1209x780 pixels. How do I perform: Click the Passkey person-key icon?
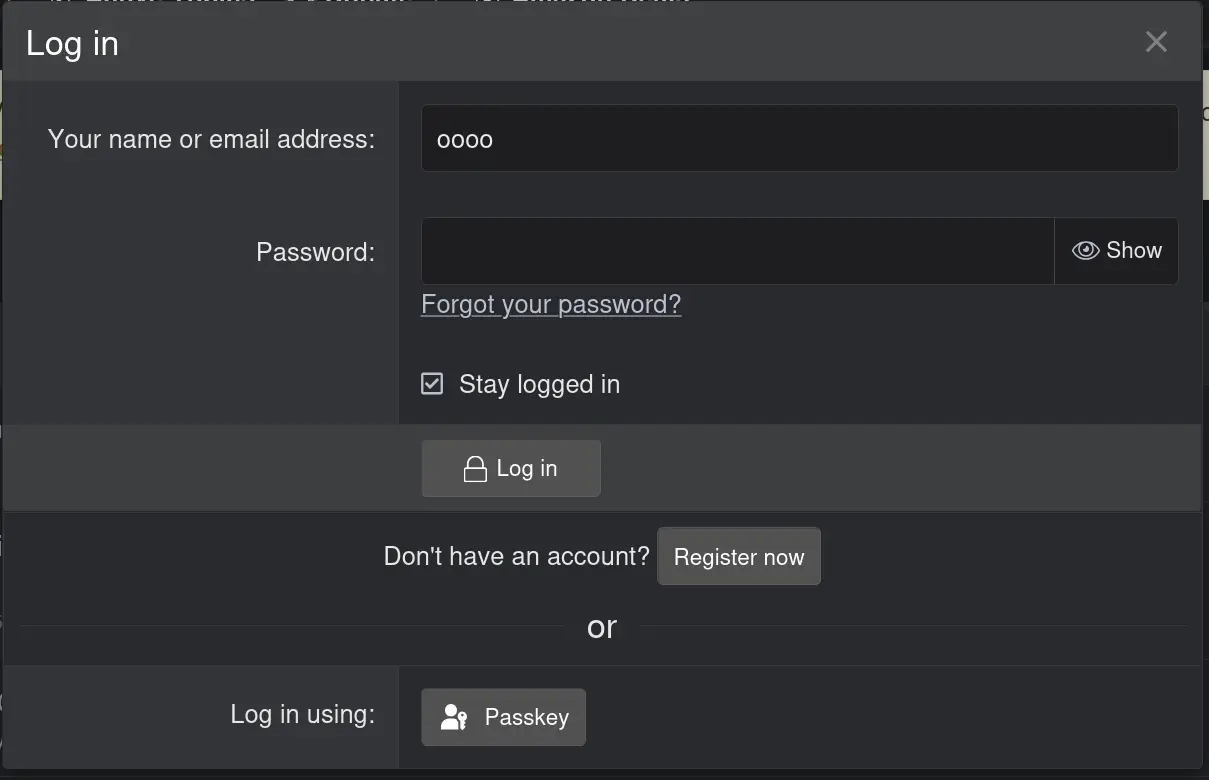454,717
